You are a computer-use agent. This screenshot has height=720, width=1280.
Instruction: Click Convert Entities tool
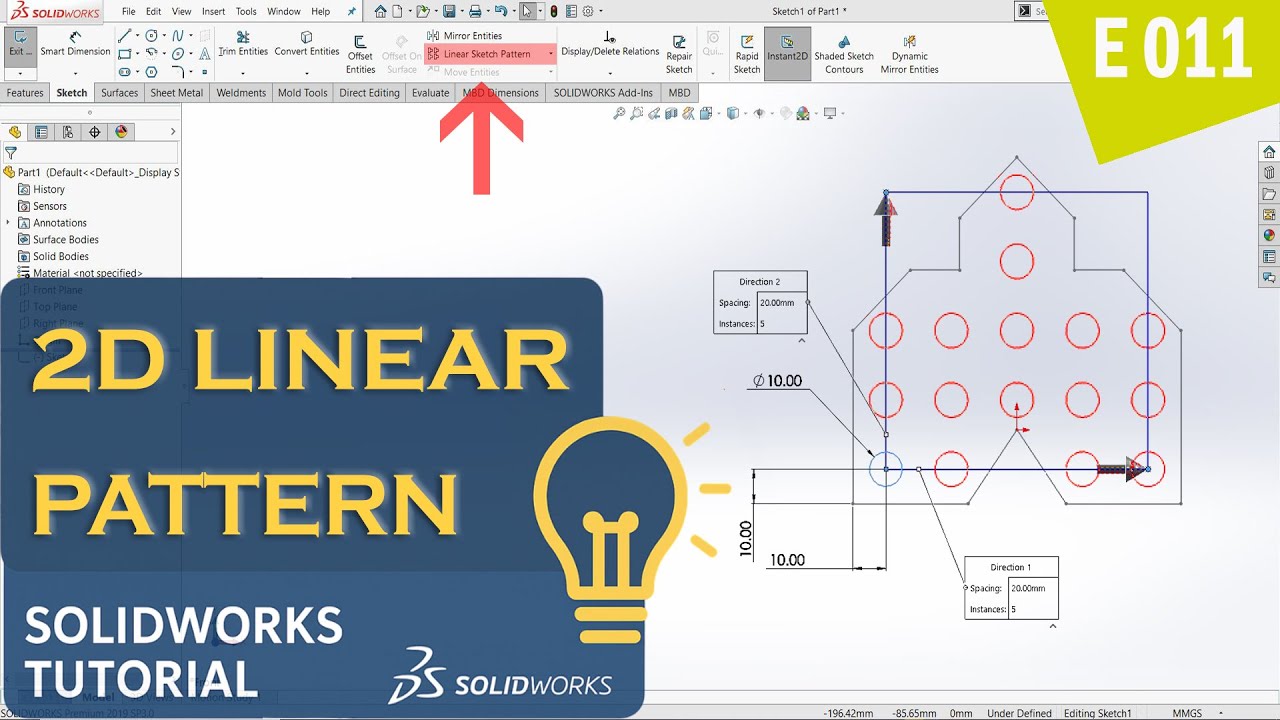pyautogui.click(x=307, y=44)
